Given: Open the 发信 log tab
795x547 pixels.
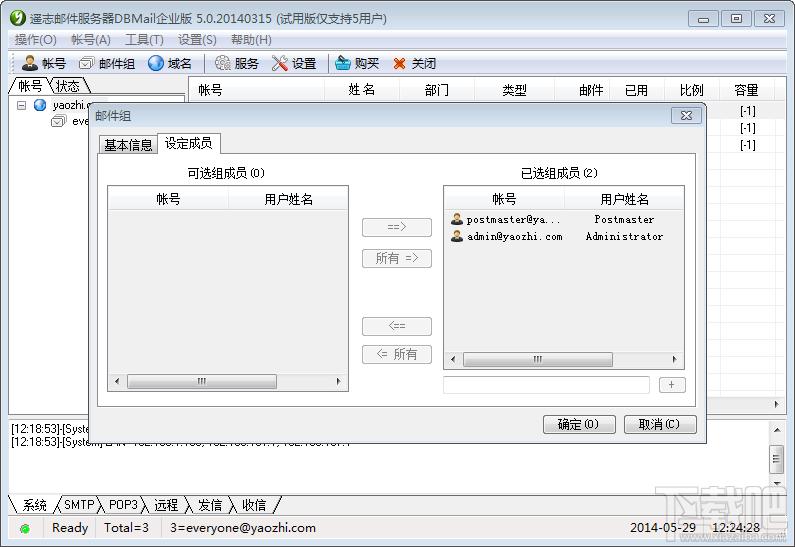Looking at the screenshot, I should click(x=210, y=504).
